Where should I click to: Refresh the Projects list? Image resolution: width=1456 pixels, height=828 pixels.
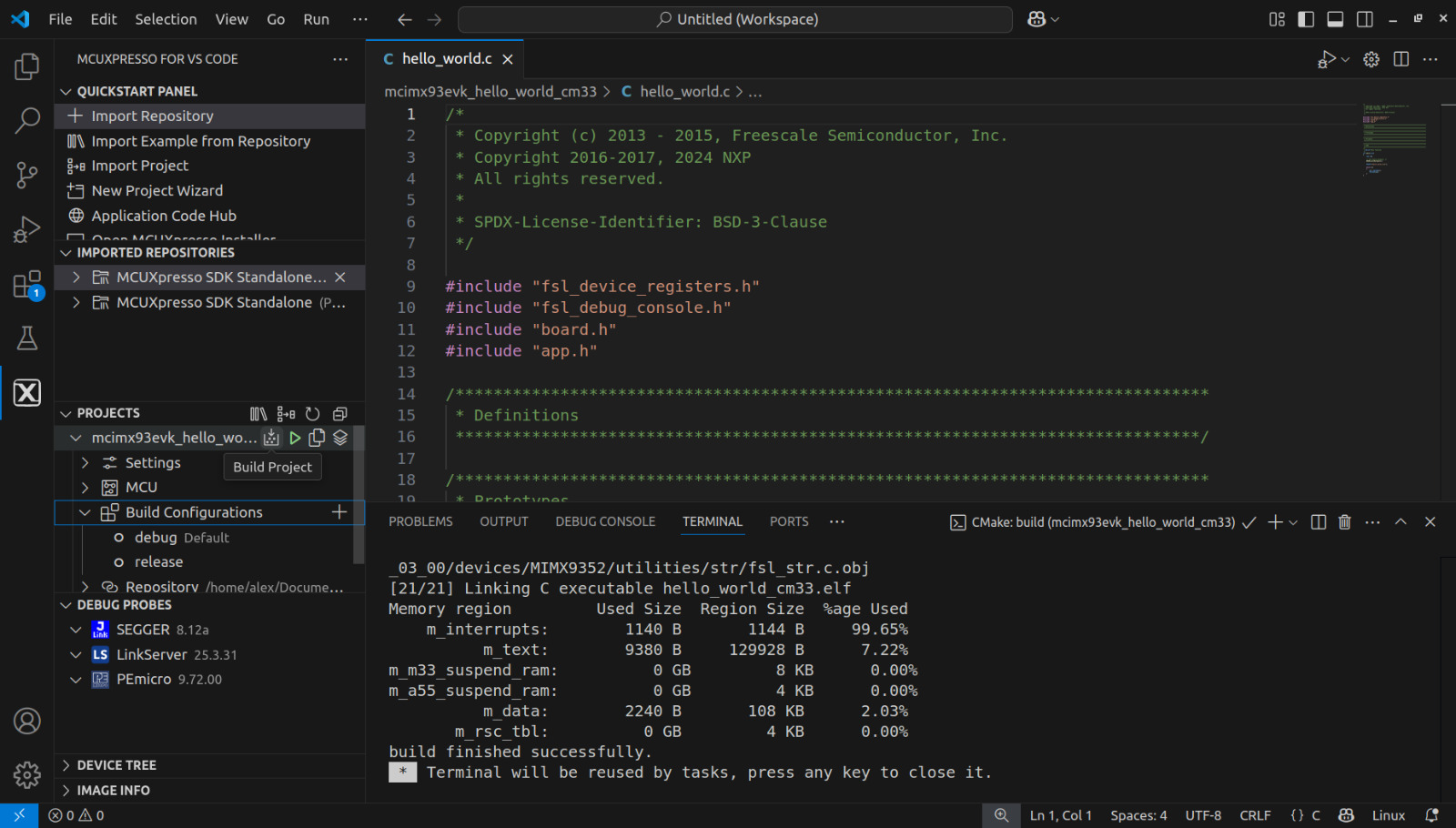point(312,413)
